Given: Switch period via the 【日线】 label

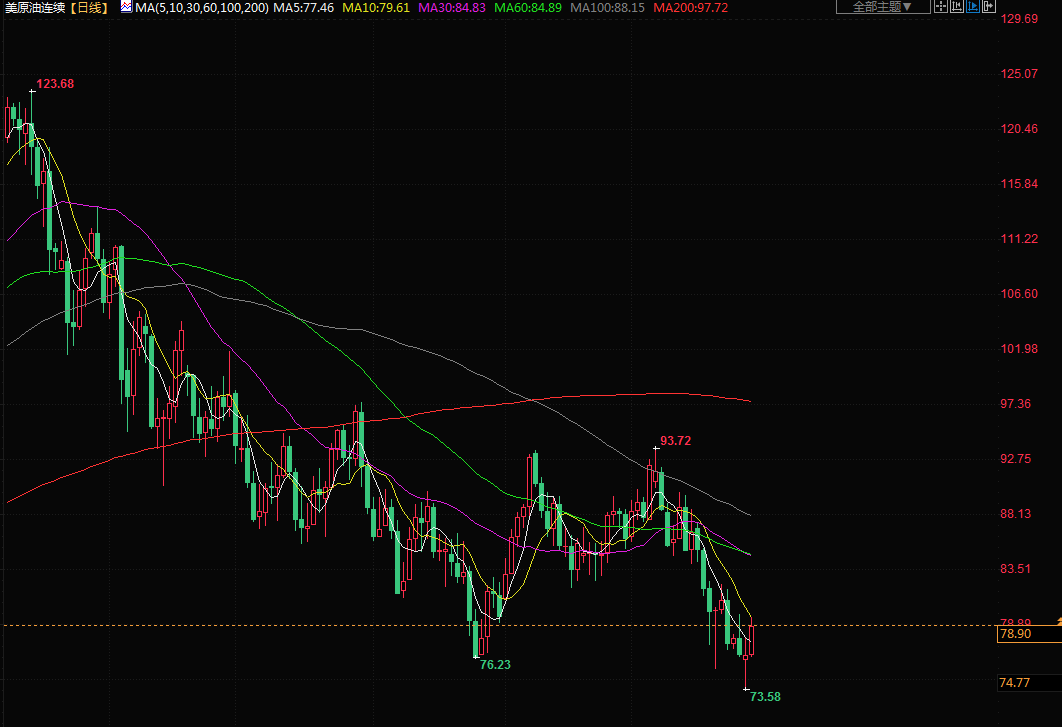Looking at the screenshot, I should point(91,7).
